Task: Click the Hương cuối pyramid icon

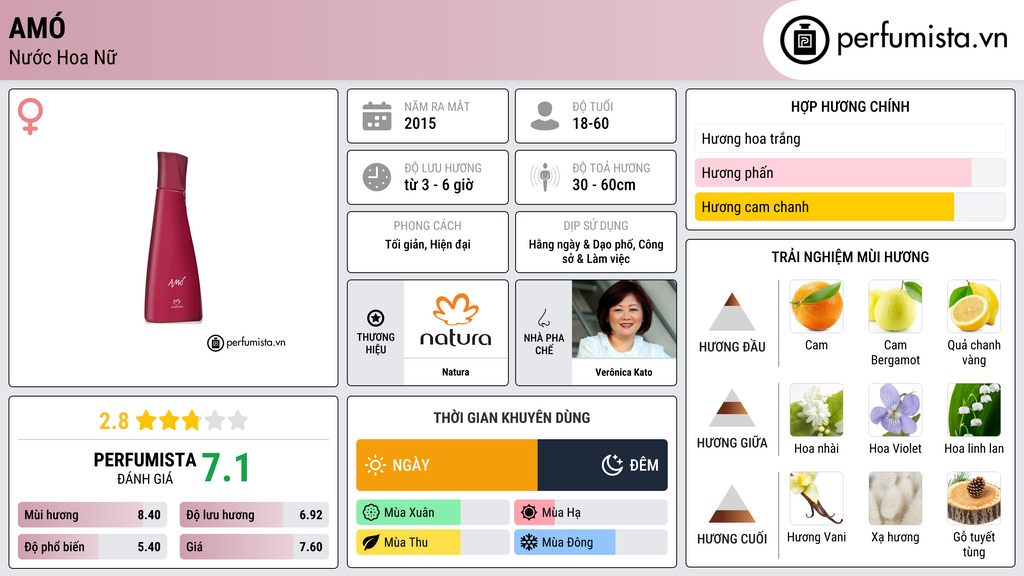Action: point(732,504)
